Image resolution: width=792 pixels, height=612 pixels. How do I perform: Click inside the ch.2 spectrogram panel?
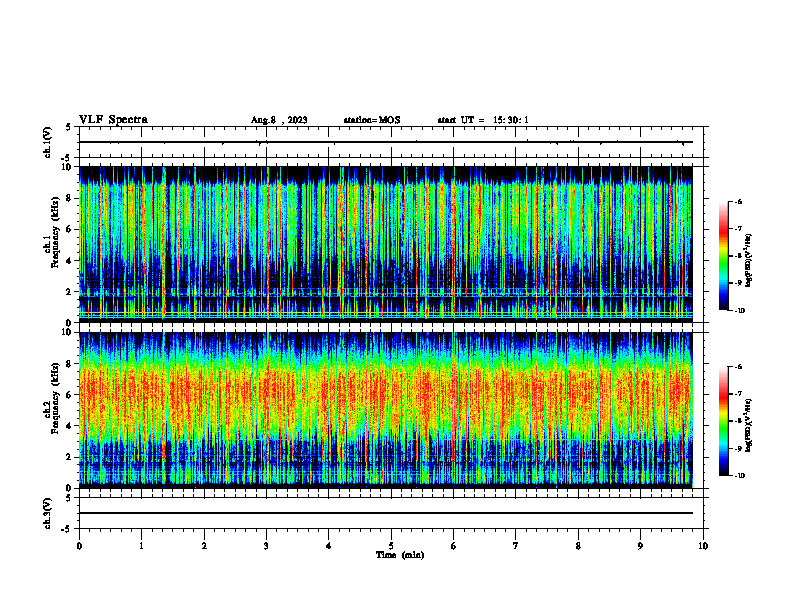pos(386,410)
